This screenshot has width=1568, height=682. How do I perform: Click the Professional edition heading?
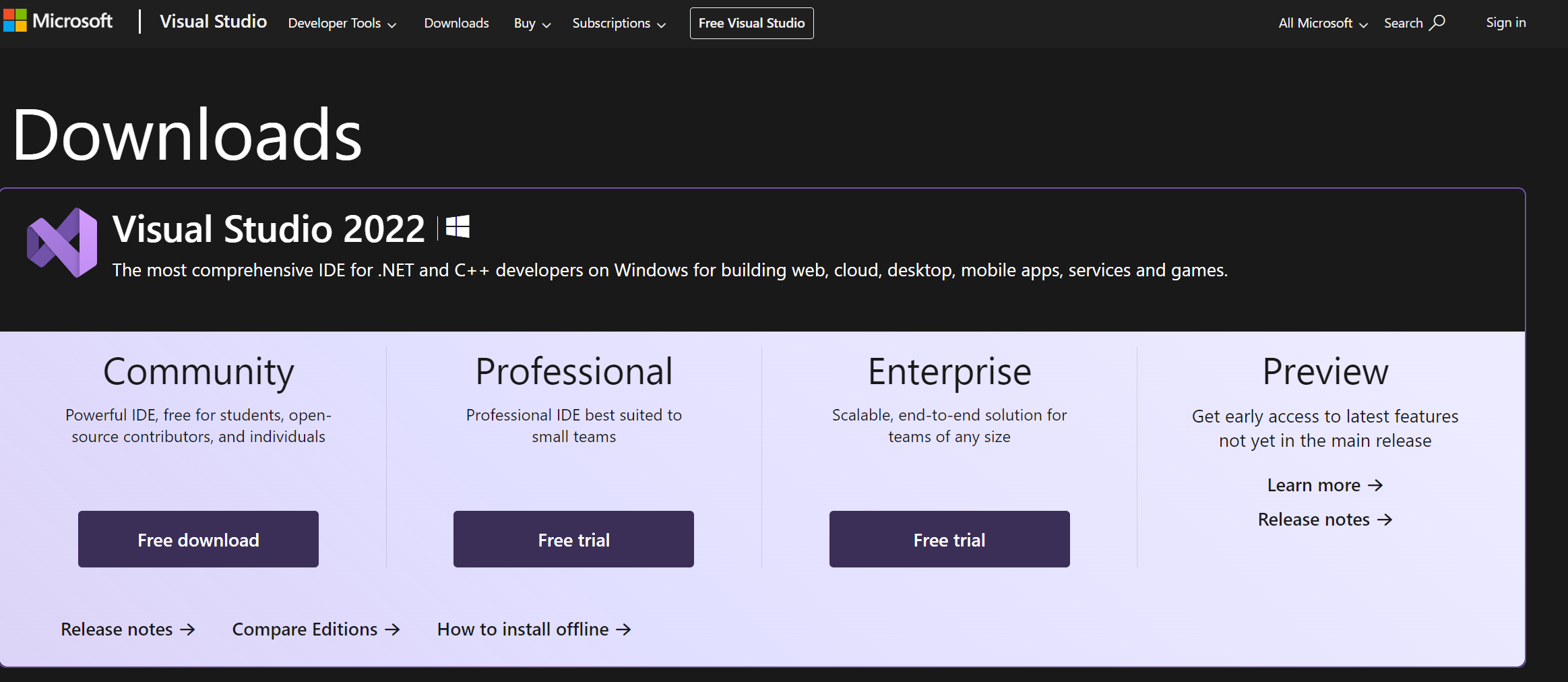[574, 371]
